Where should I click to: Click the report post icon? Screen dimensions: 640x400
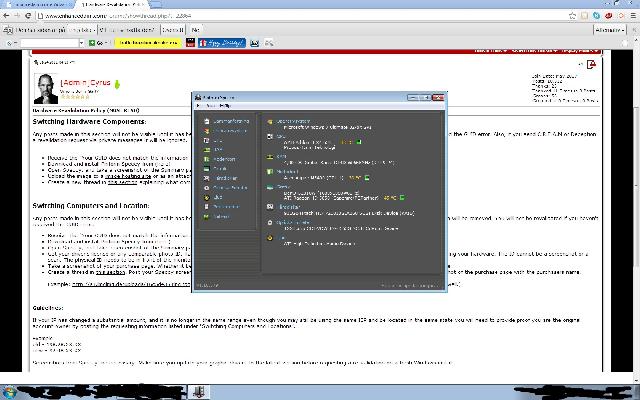pos(591,64)
